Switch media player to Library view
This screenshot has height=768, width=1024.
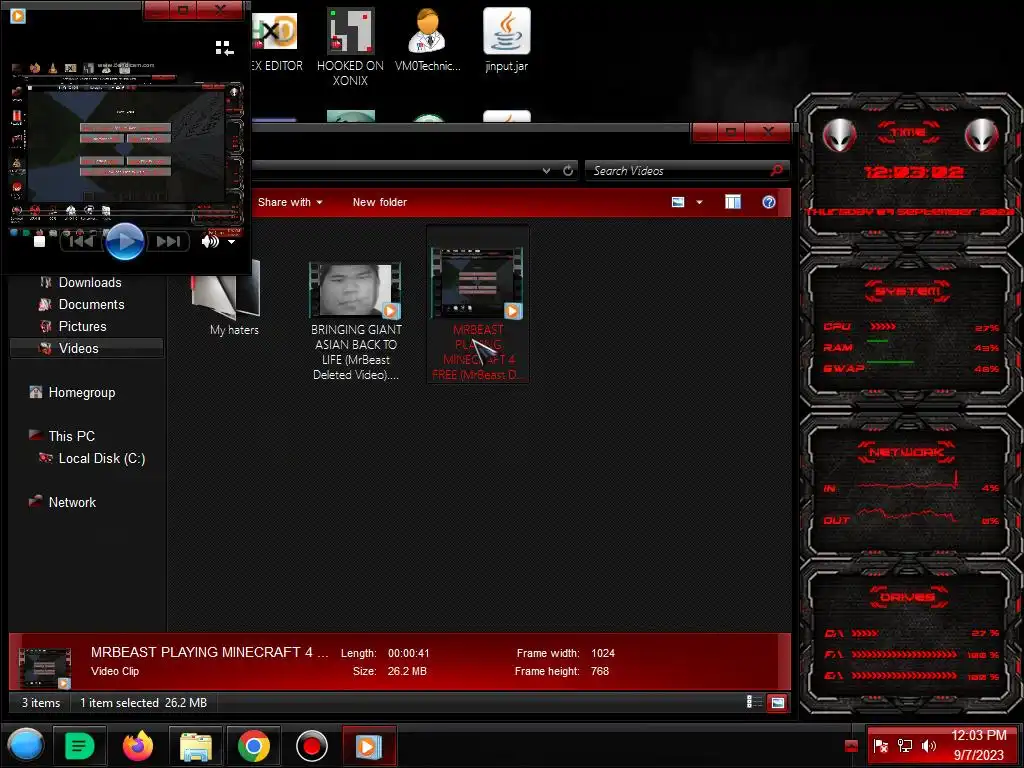click(224, 48)
